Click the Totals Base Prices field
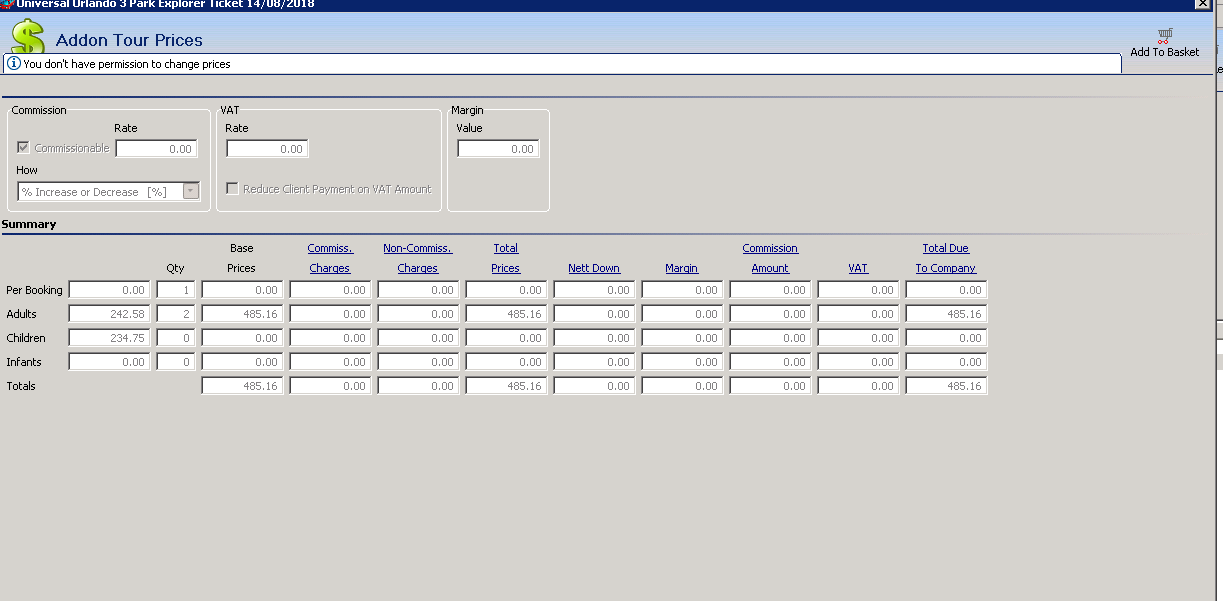This screenshot has height=601, width=1223. click(242, 386)
